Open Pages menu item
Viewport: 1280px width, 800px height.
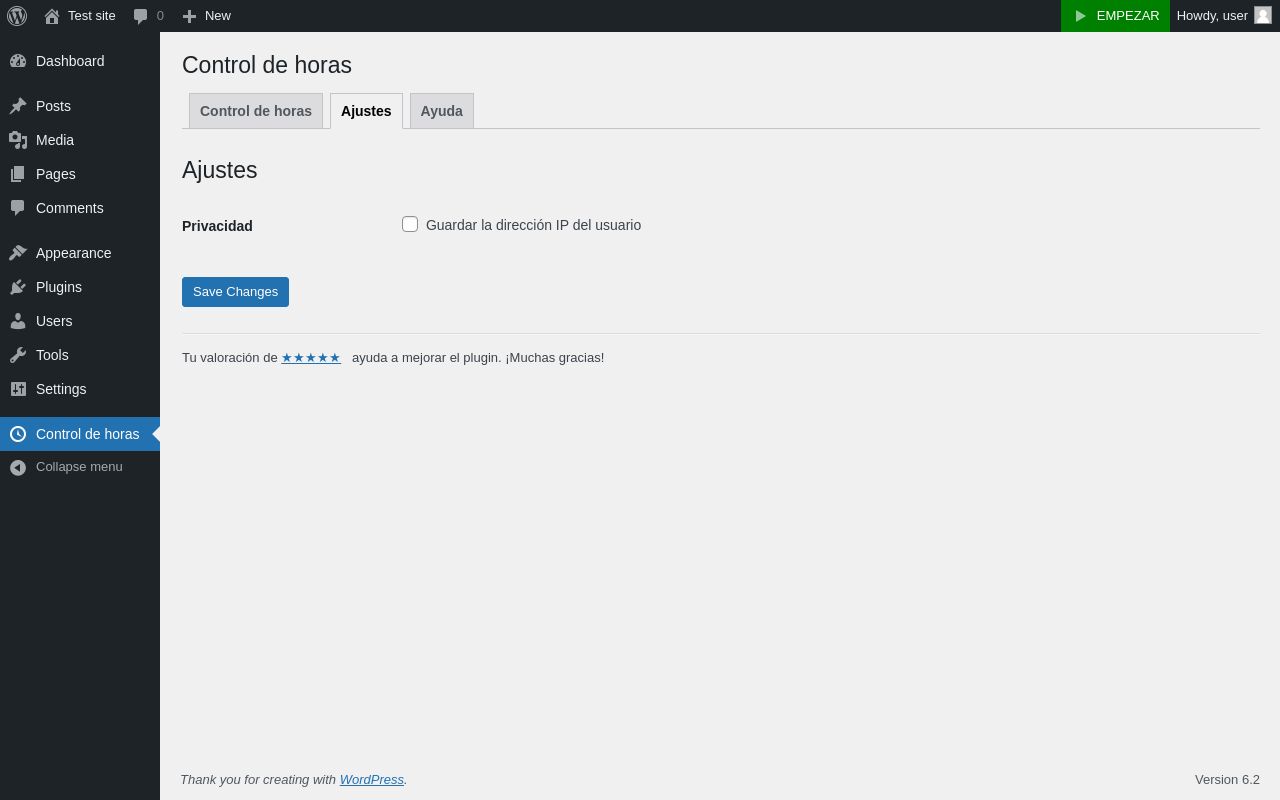click(80, 174)
